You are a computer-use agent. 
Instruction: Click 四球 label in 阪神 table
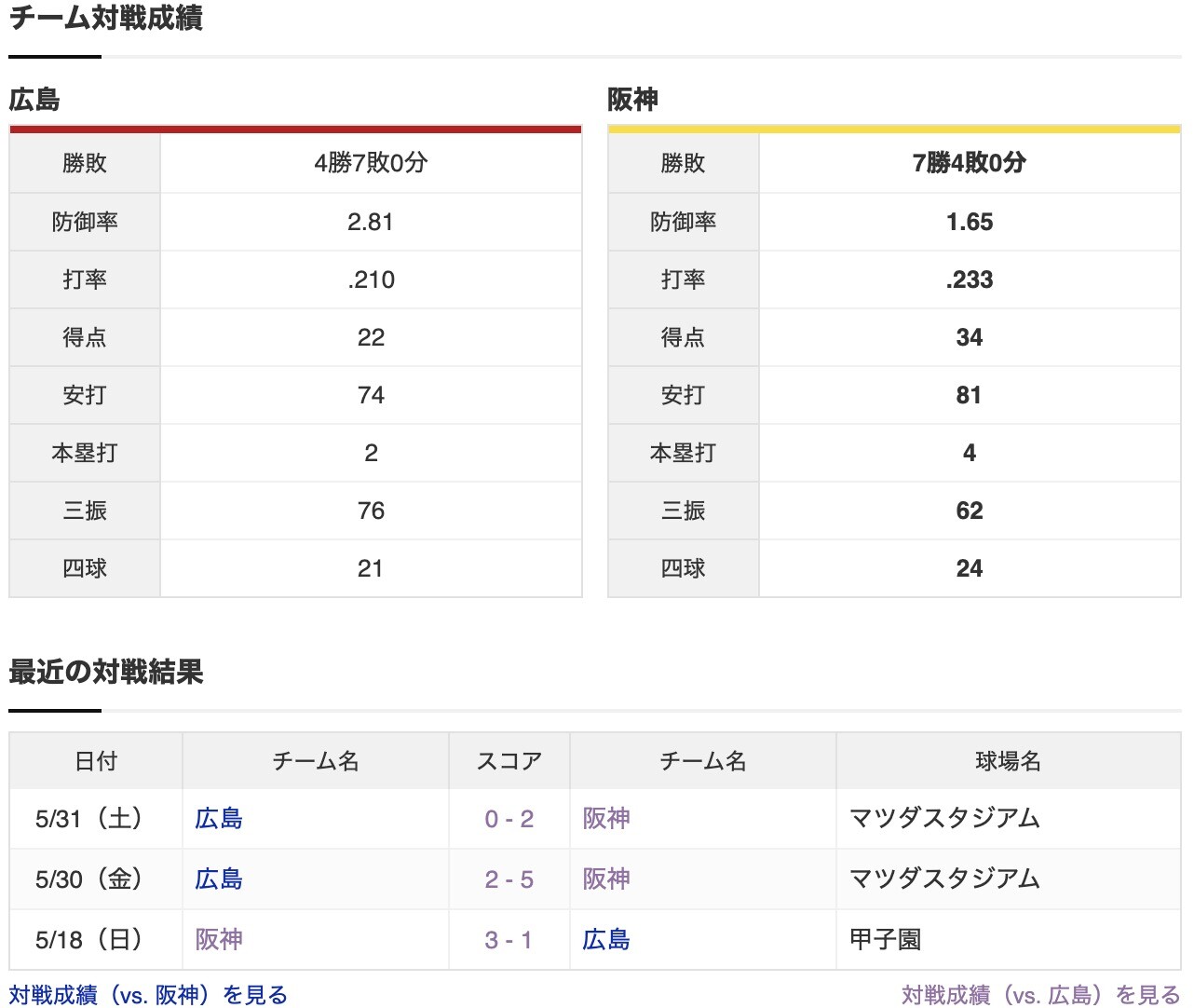click(x=684, y=568)
